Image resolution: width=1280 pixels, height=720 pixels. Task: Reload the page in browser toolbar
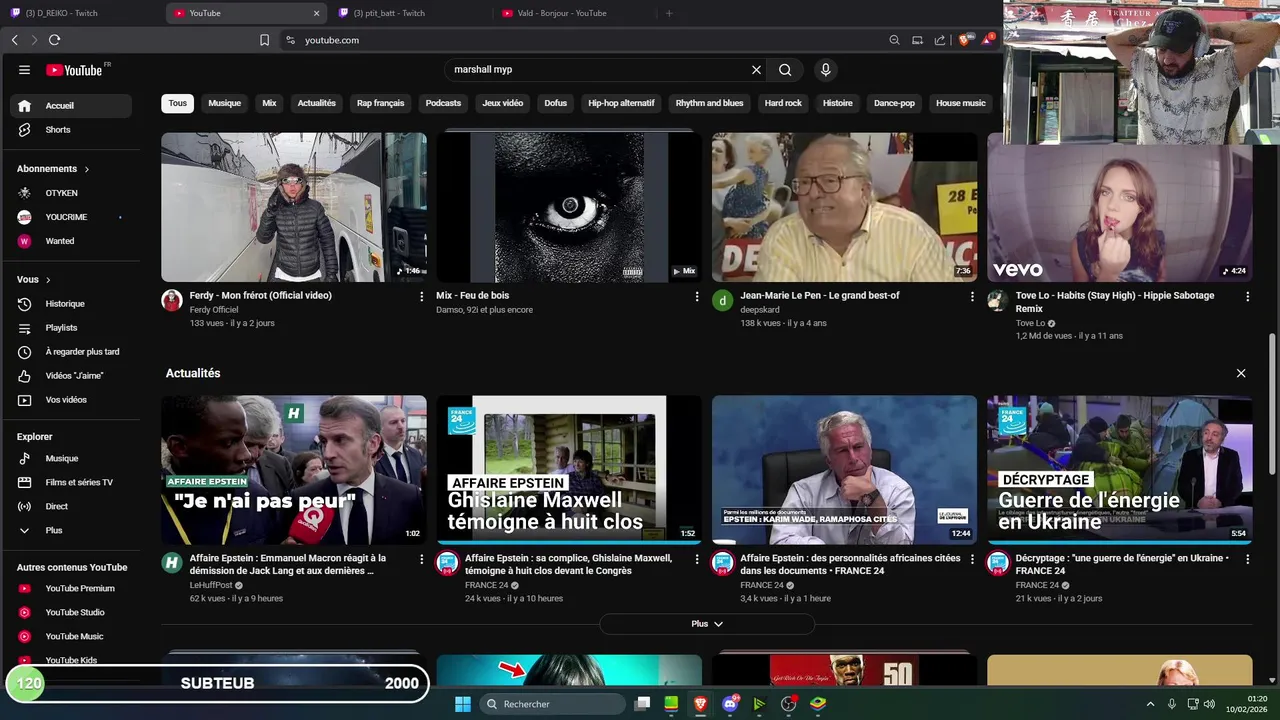click(54, 40)
